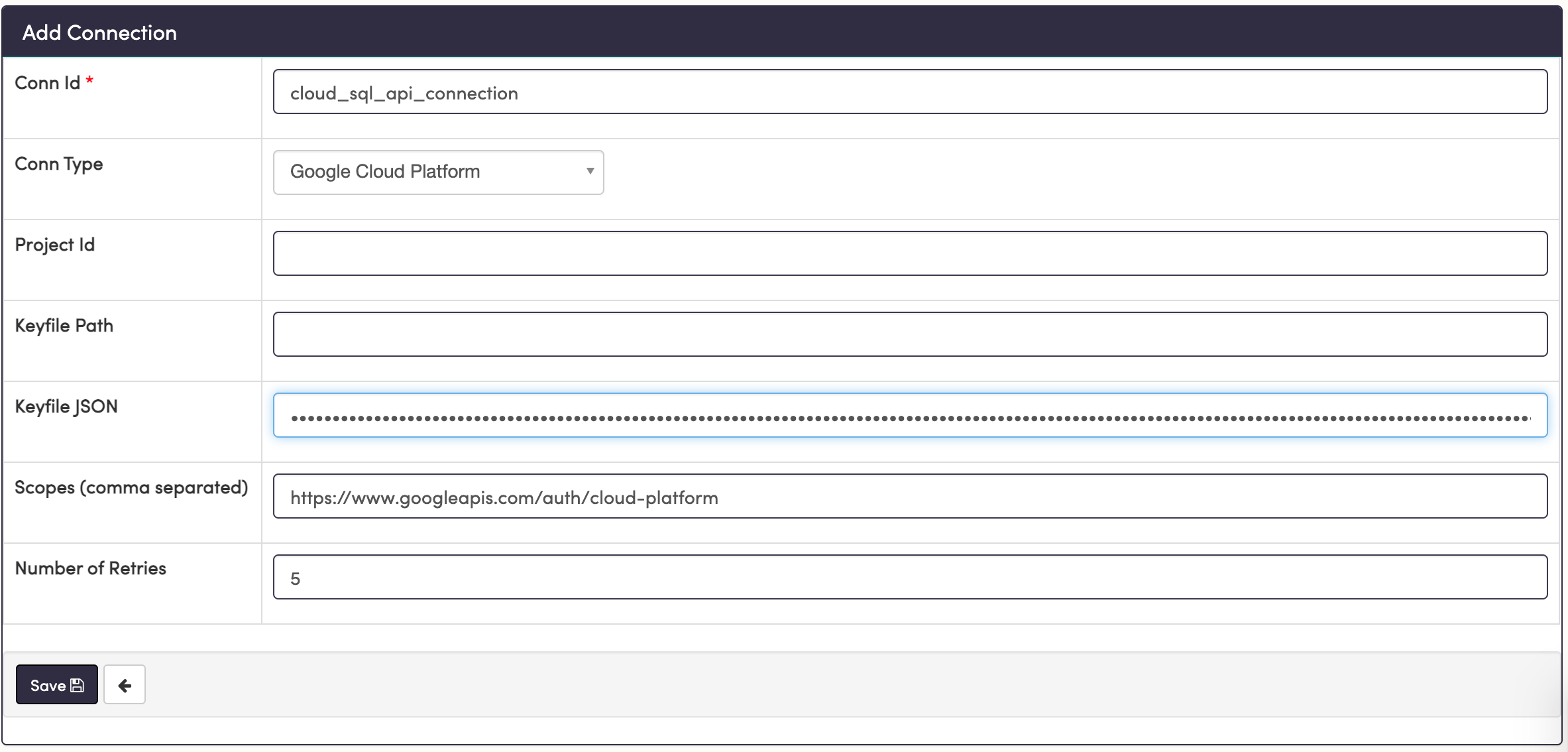The image size is (1568, 752).
Task: Click the save disk icon on Save button
Action: pos(77,685)
